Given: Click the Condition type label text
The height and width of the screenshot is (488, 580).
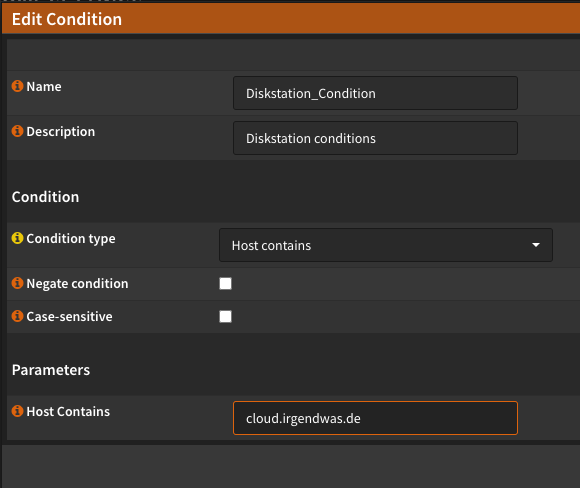Looking at the screenshot, I should tap(71, 239).
